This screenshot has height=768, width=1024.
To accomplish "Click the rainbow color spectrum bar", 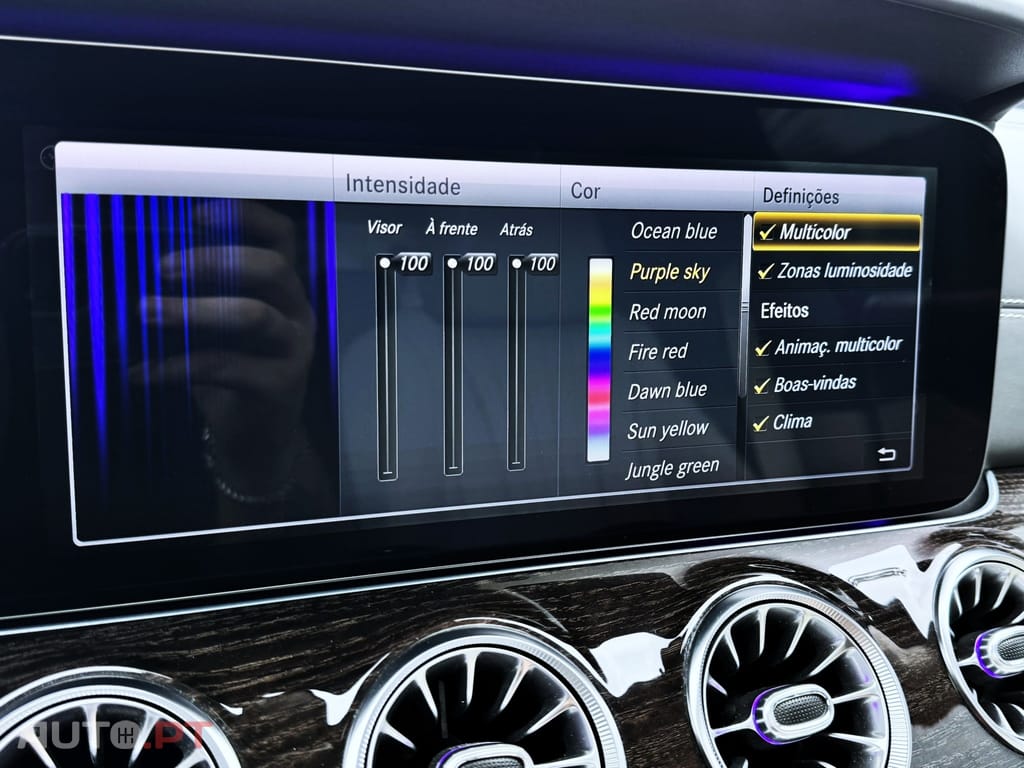I will coord(599,360).
